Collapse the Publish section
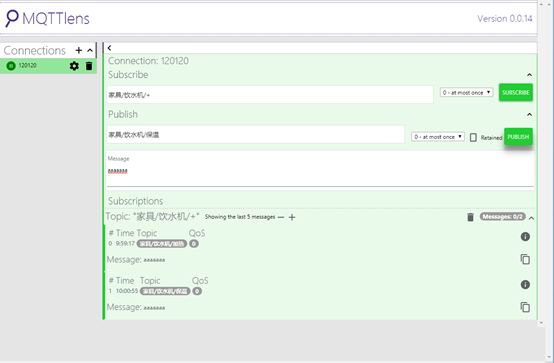Screen dimensions: 554x363 point(529,115)
